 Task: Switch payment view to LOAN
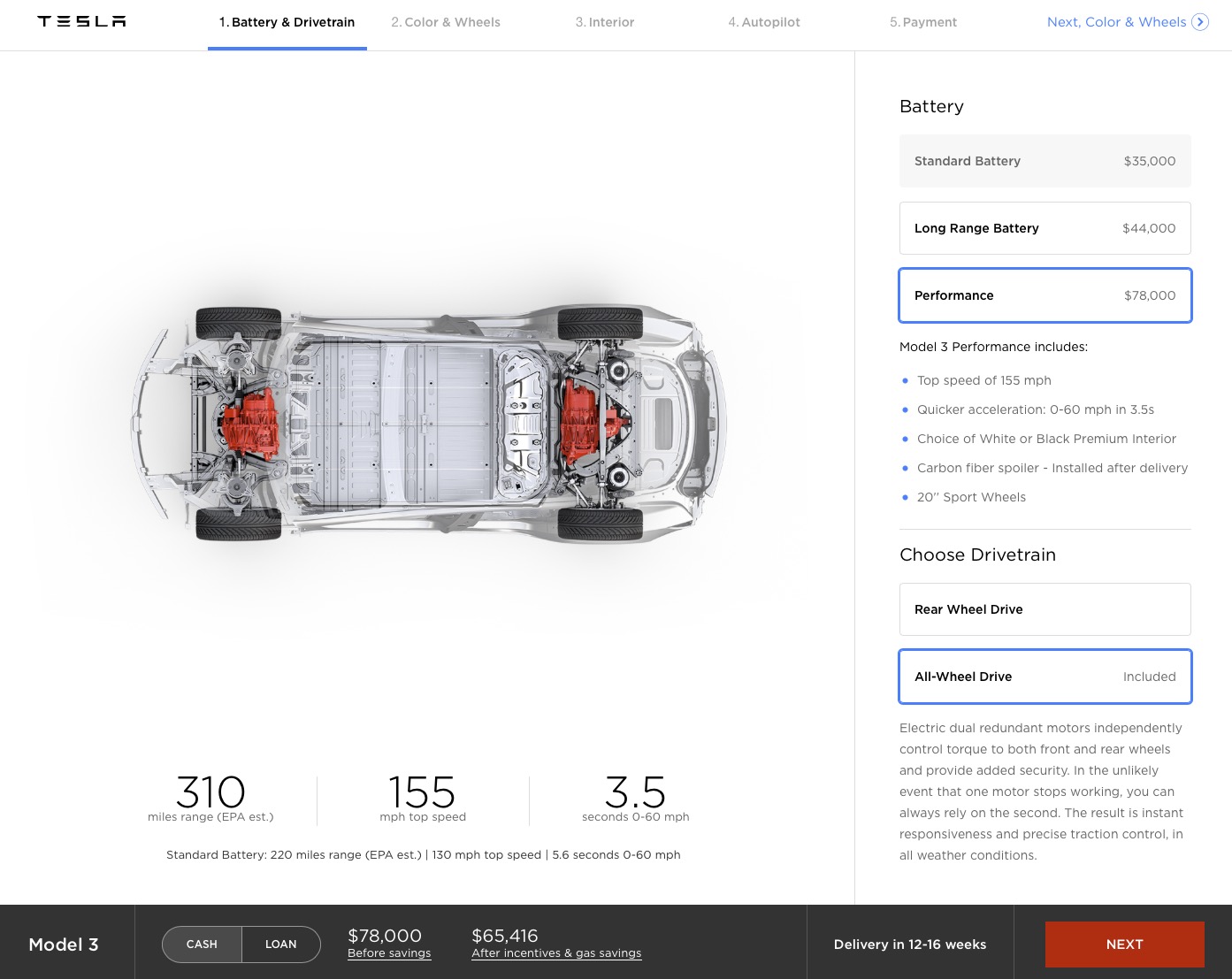(x=281, y=945)
